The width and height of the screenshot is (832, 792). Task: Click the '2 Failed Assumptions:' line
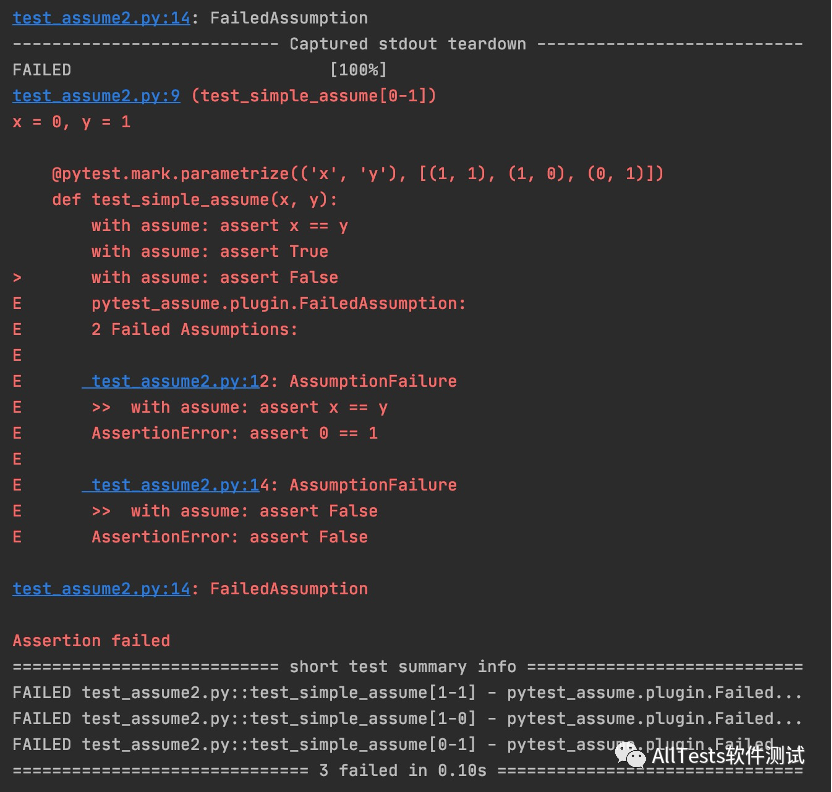[x=194, y=329]
